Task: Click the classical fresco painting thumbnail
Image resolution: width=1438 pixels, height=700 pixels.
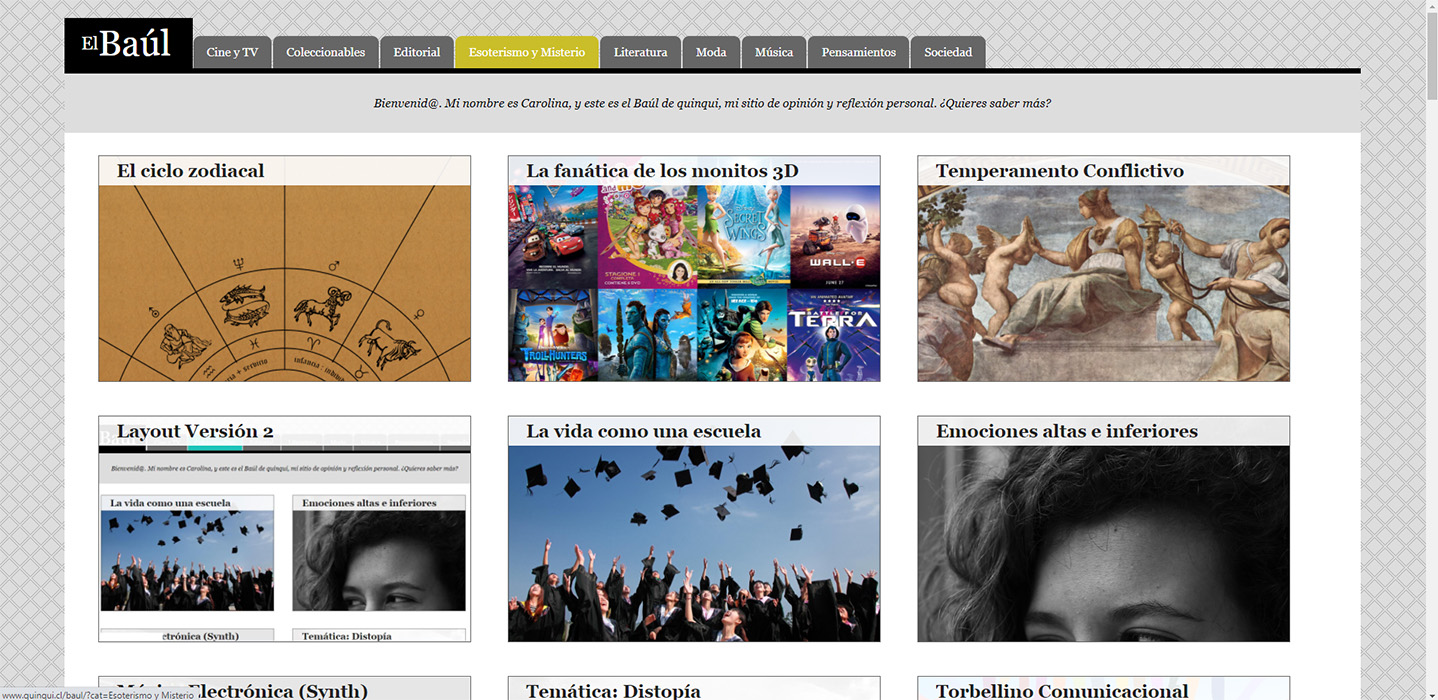Action: click(x=1104, y=283)
